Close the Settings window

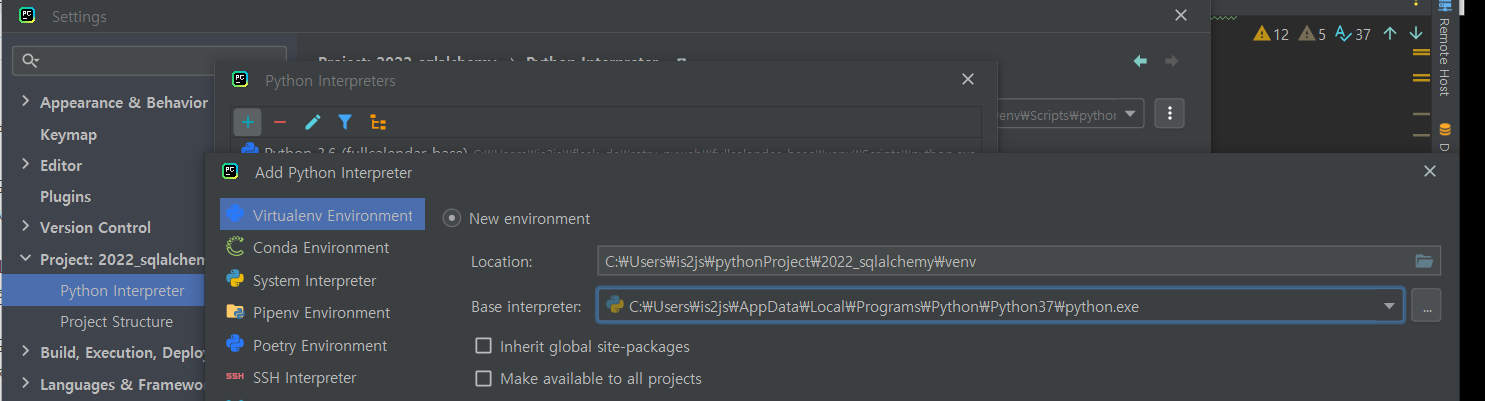tap(1181, 15)
